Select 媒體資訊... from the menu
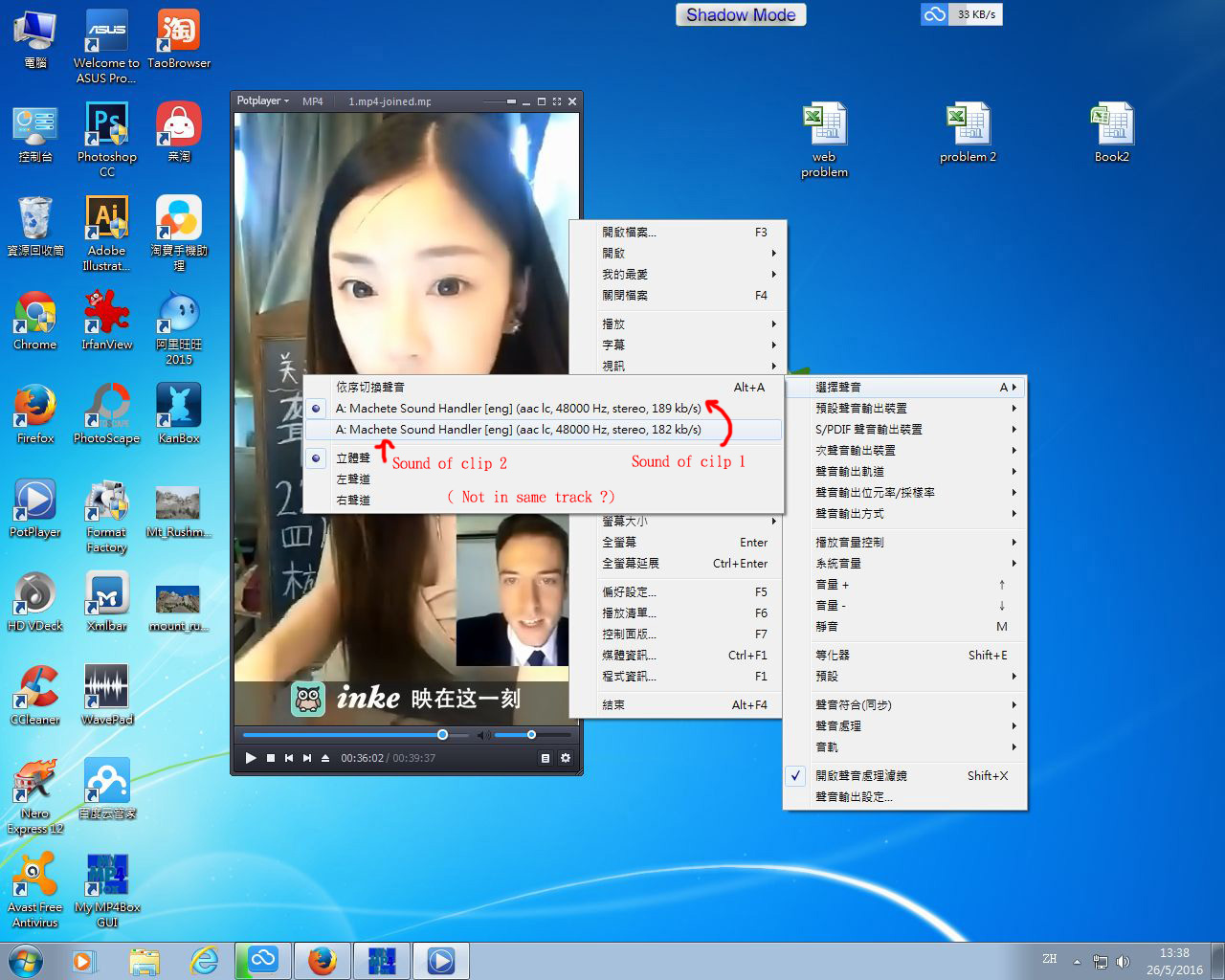Screen dimensions: 1225x980 point(679,656)
